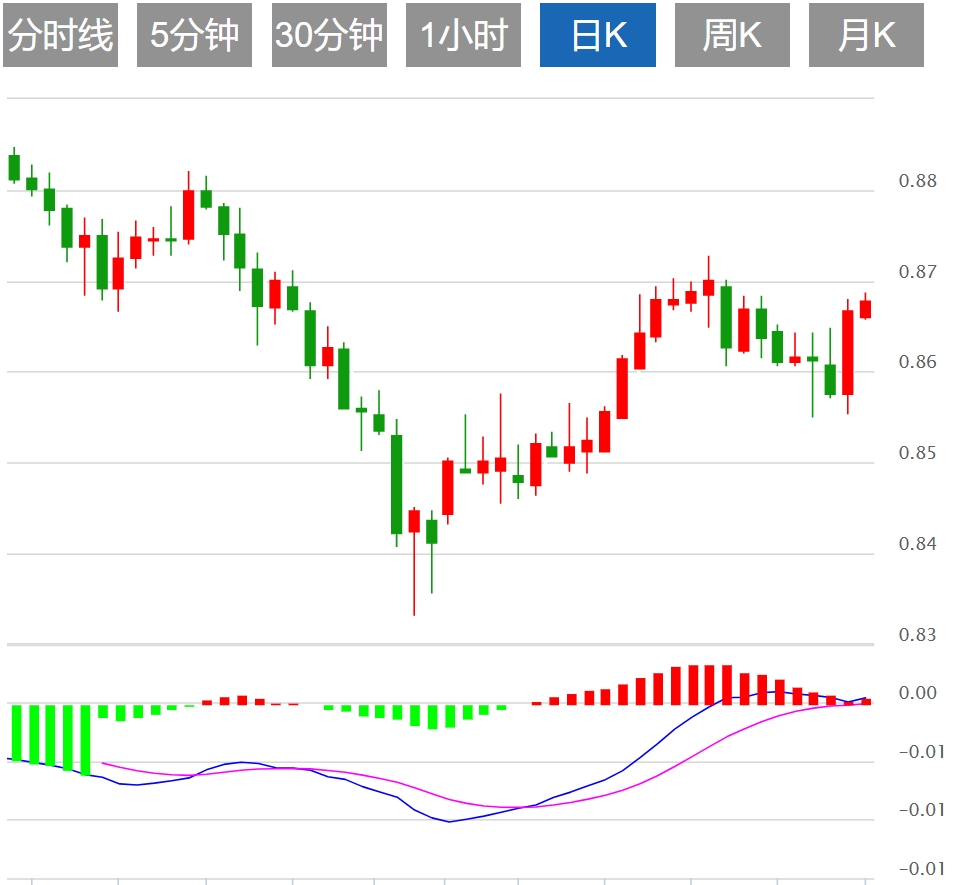This screenshot has width=957, height=885.
Task: Click the 0.87 price axis label
Action: click(918, 272)
